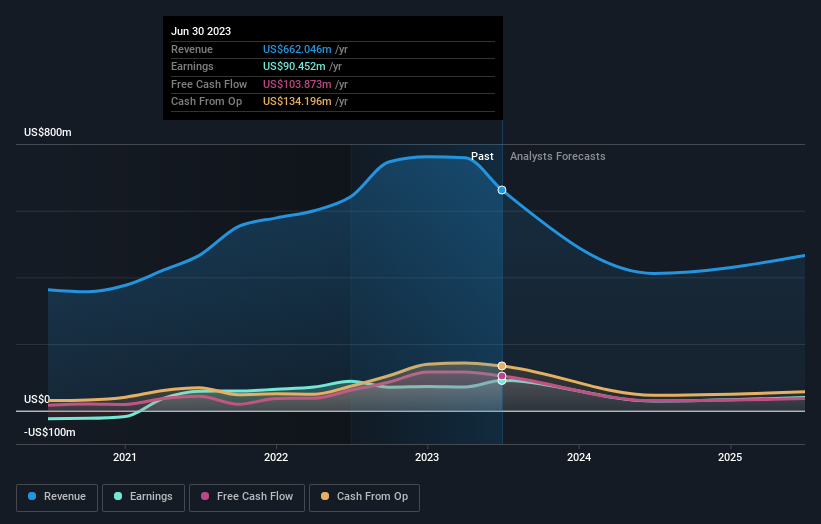
Task: Click the US$800m y-axis label
Action: 48,132
